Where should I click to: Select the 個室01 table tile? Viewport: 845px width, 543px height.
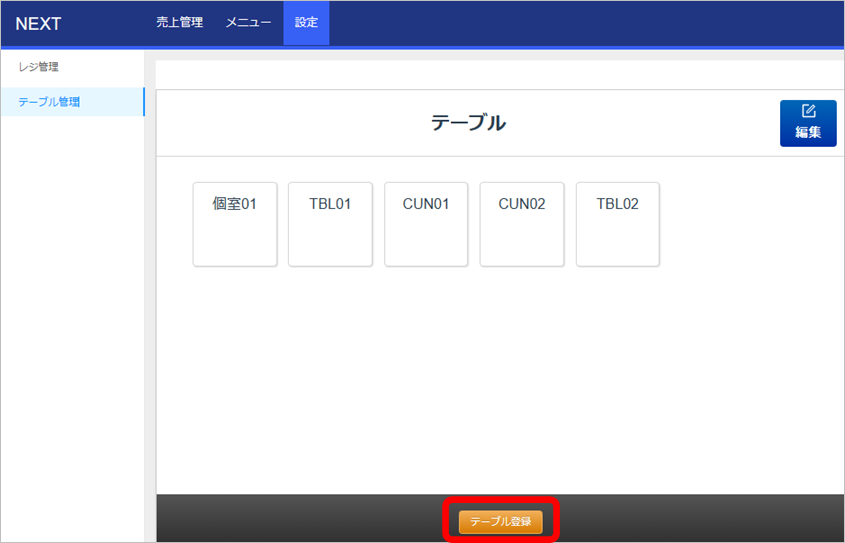tap(235, 224)
